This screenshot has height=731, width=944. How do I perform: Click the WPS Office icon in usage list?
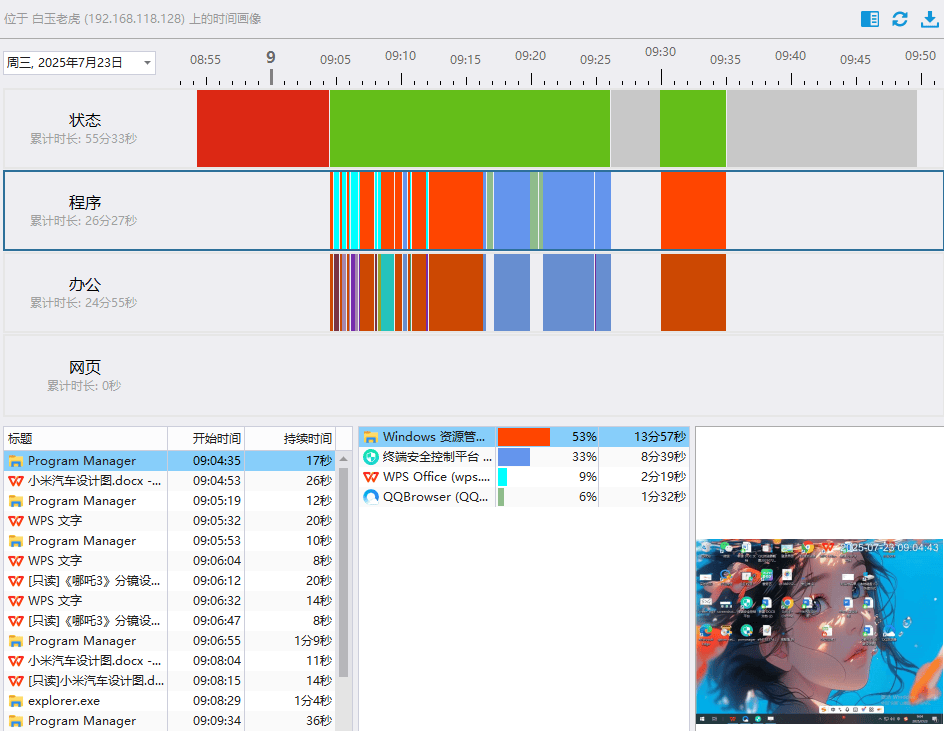pyautogui.click(x=371, y=477)
